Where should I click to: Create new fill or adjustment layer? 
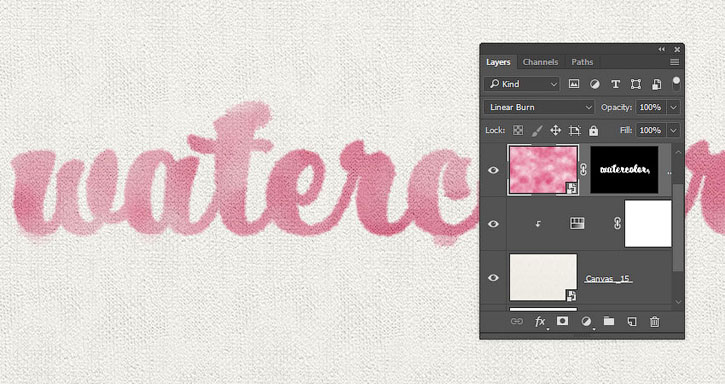tap(586, 322)
